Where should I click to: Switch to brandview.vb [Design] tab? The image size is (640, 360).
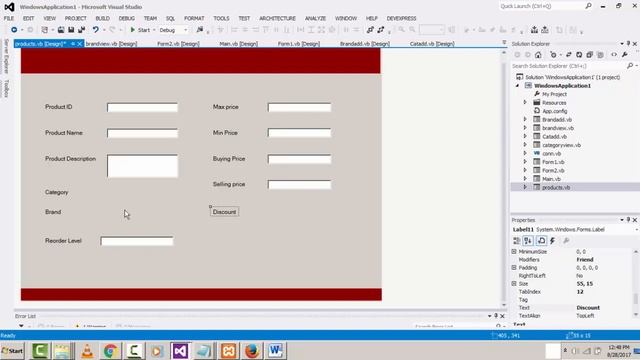click(111, 44)
